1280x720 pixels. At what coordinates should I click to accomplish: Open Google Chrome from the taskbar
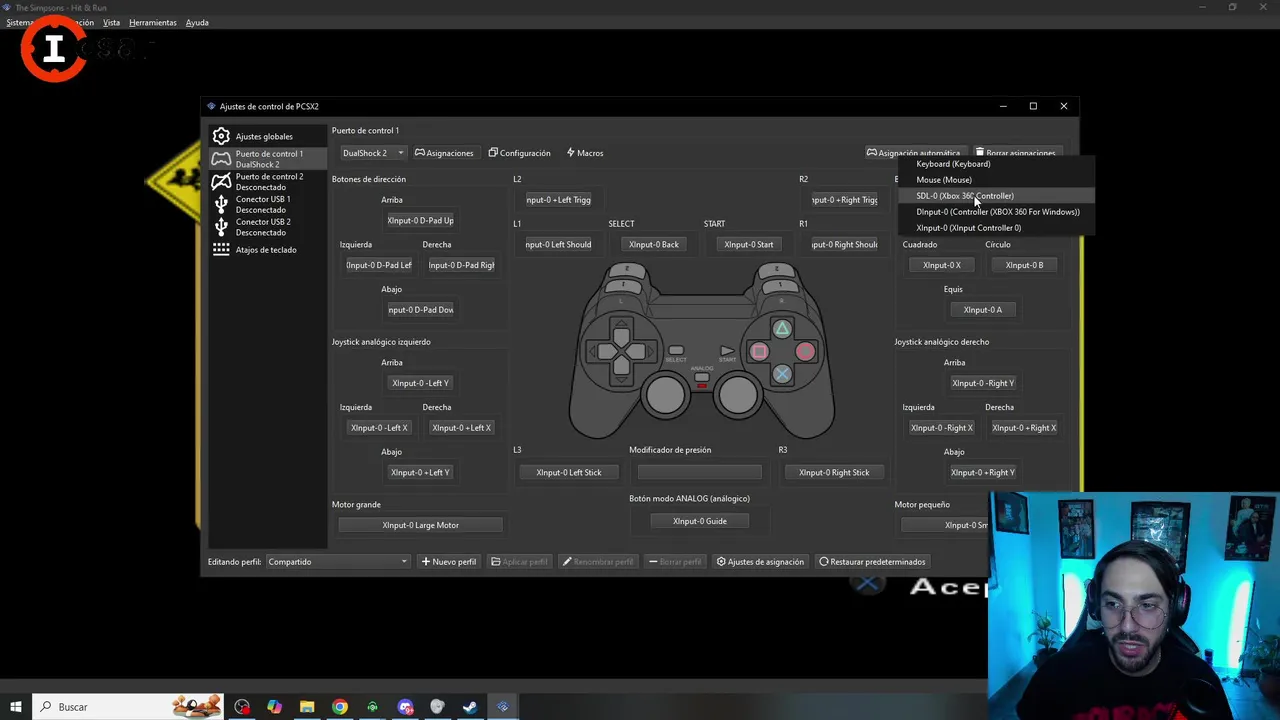coord(340,707)
